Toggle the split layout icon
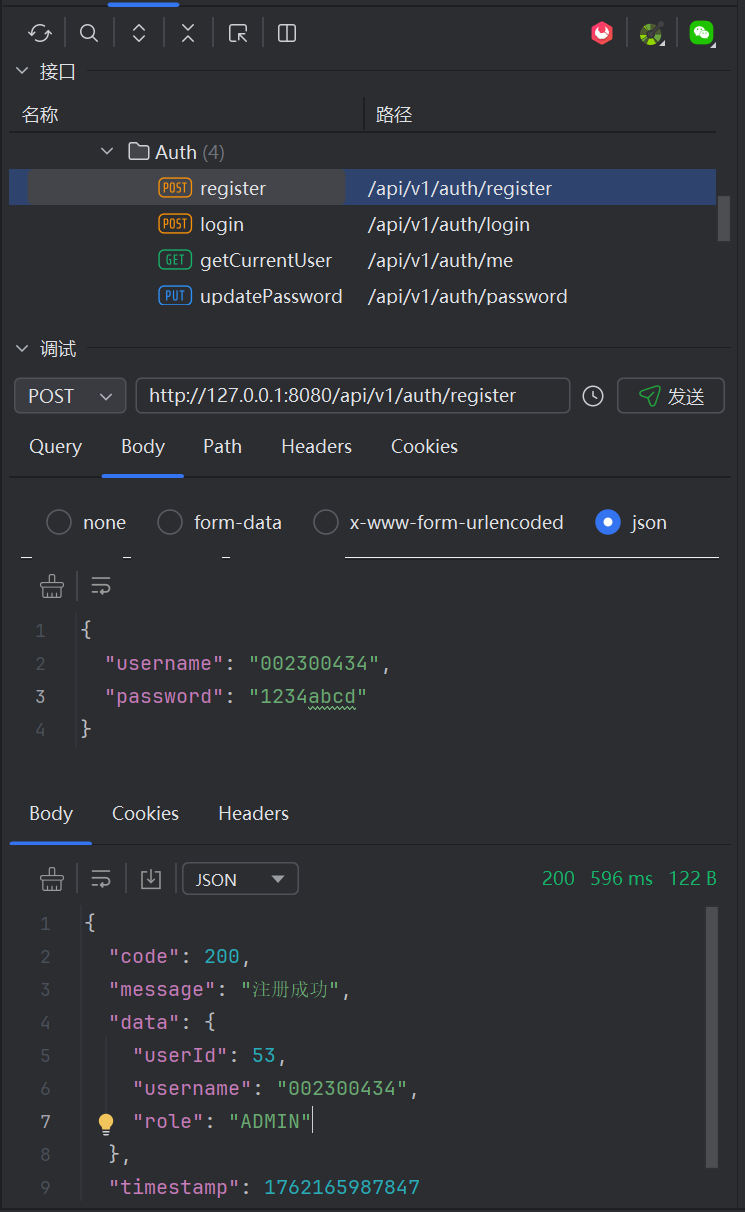This screenshot has width=745, height=1212. (x=287, y=33)
